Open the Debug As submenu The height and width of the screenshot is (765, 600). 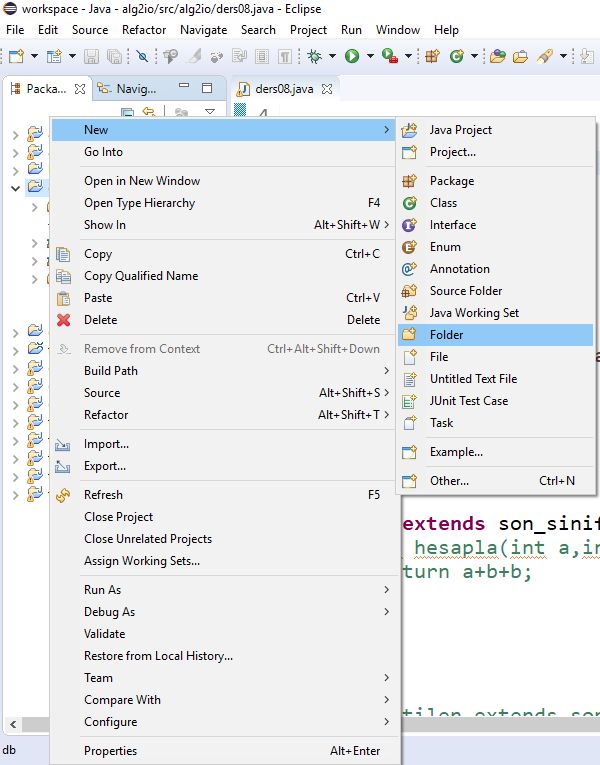point(223,612)
